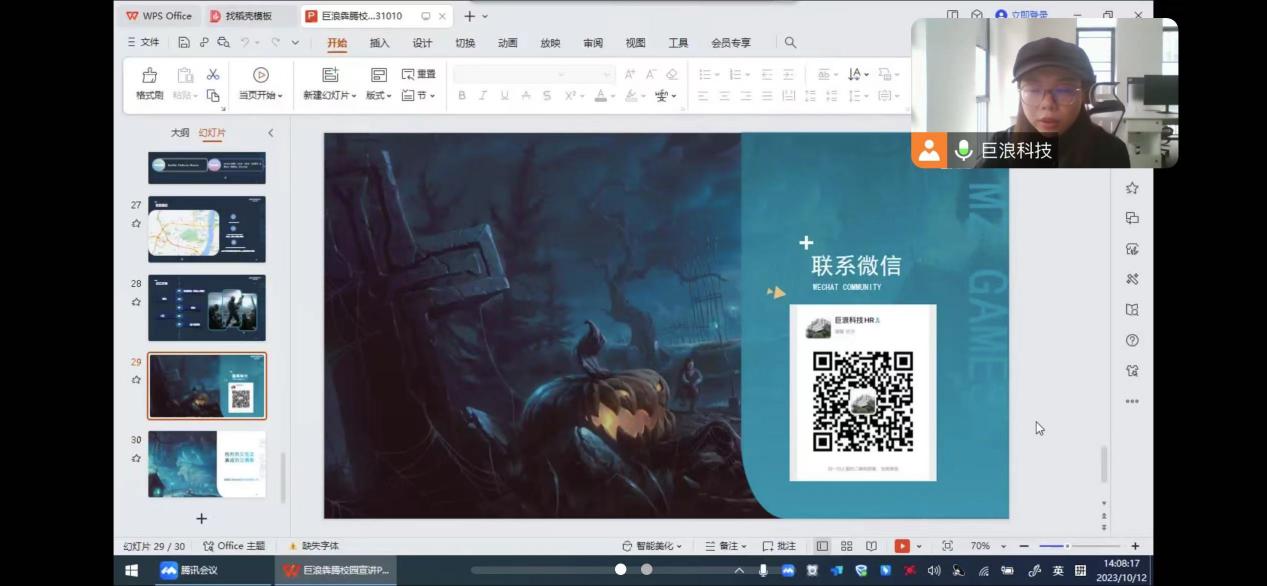Select slide 27 thumbnail with map
The height and width of the screenshot is (586, 1267).
click(207, 229)
